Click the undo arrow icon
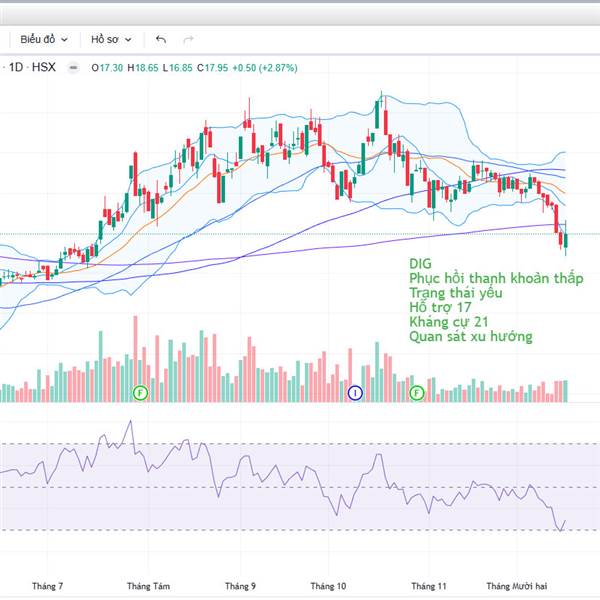Image resolution: width=600 pixels, height=600 pixels. pos(161,39)
